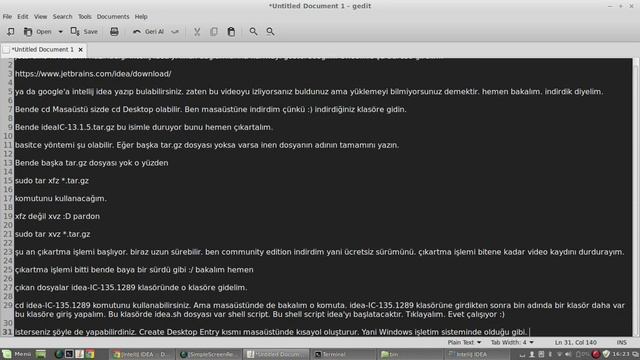The height and width of the screenshot is (360, 640).
Task: Open the Tab Width dropdown
Action: 512,342
